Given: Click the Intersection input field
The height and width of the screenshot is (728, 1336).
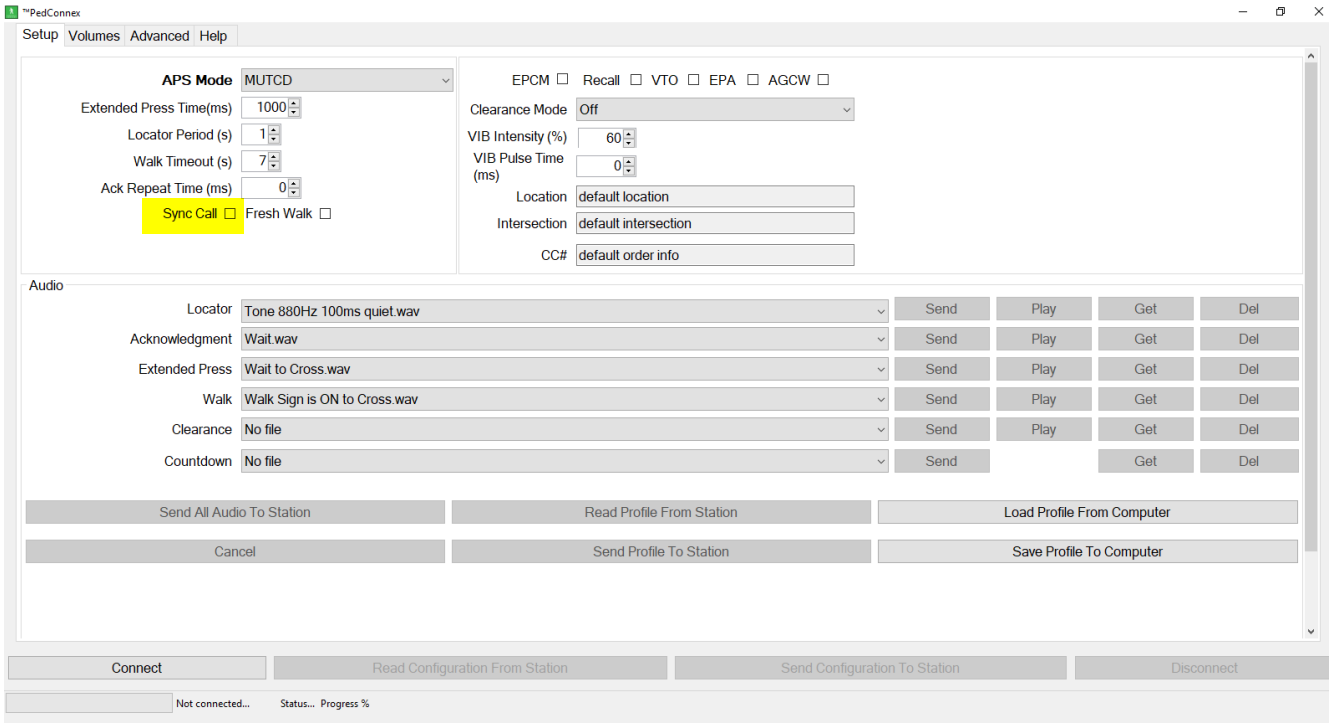Looking at the screenshot, I should (715, 224).
